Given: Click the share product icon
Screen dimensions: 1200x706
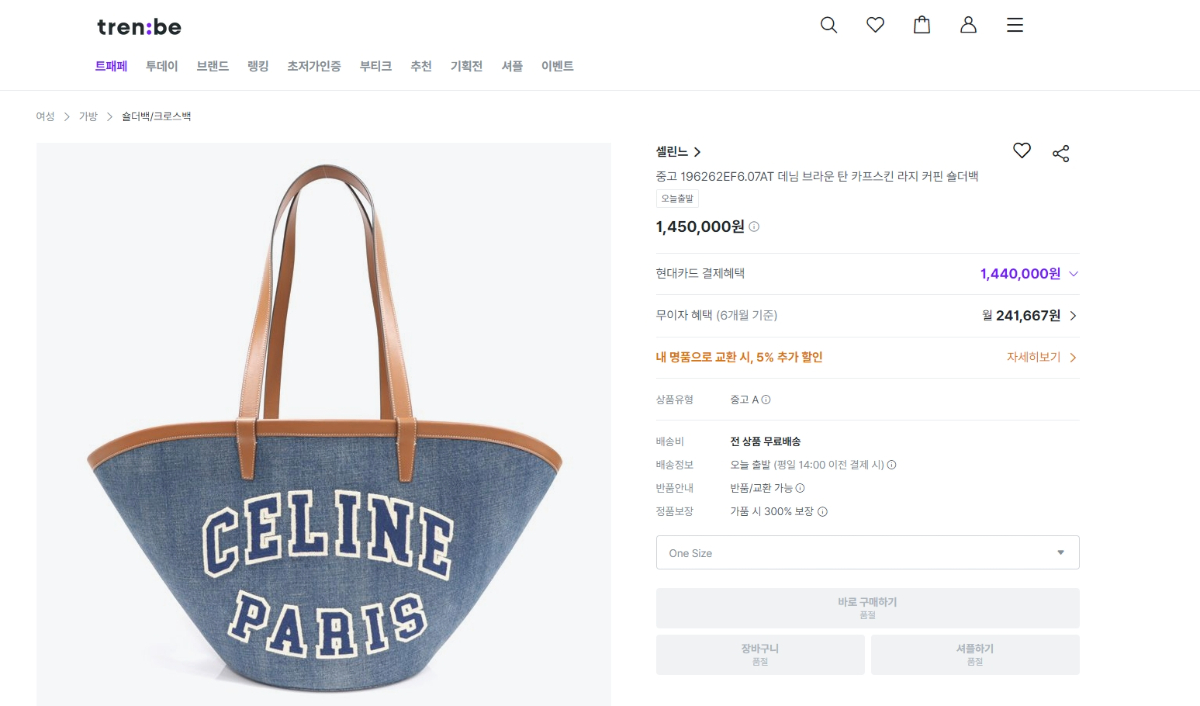Looking at the screenshot, I should tap(1061, 153).
